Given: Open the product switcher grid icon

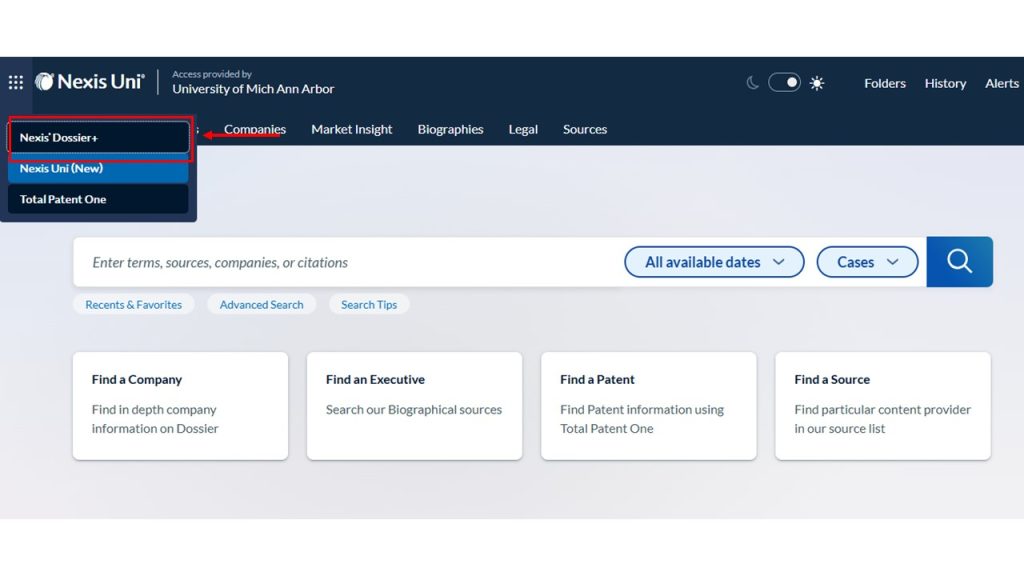Looking at the screenshot, I should pos(16,82).
